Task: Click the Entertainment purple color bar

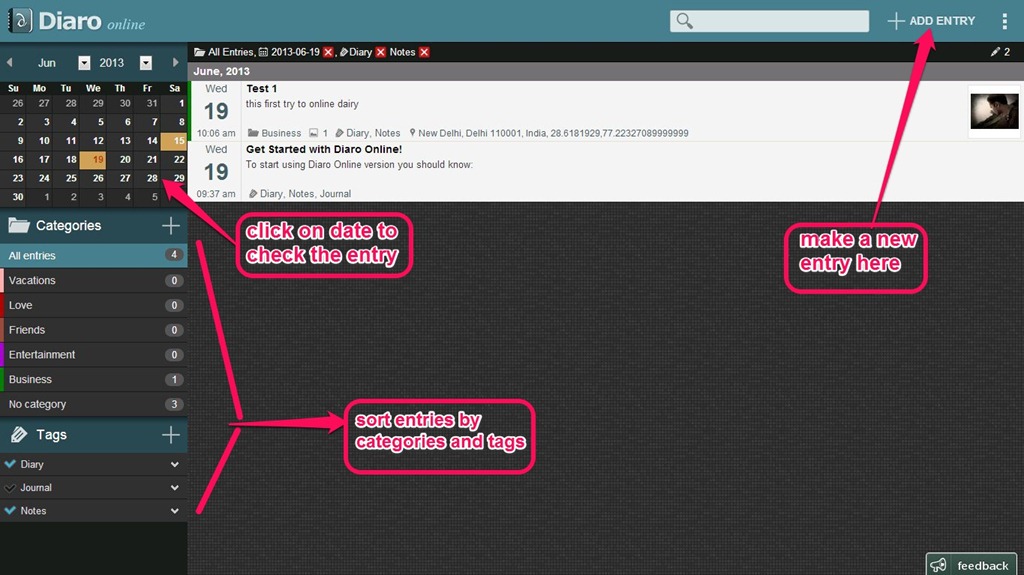Action: click(x=2, y=355)
